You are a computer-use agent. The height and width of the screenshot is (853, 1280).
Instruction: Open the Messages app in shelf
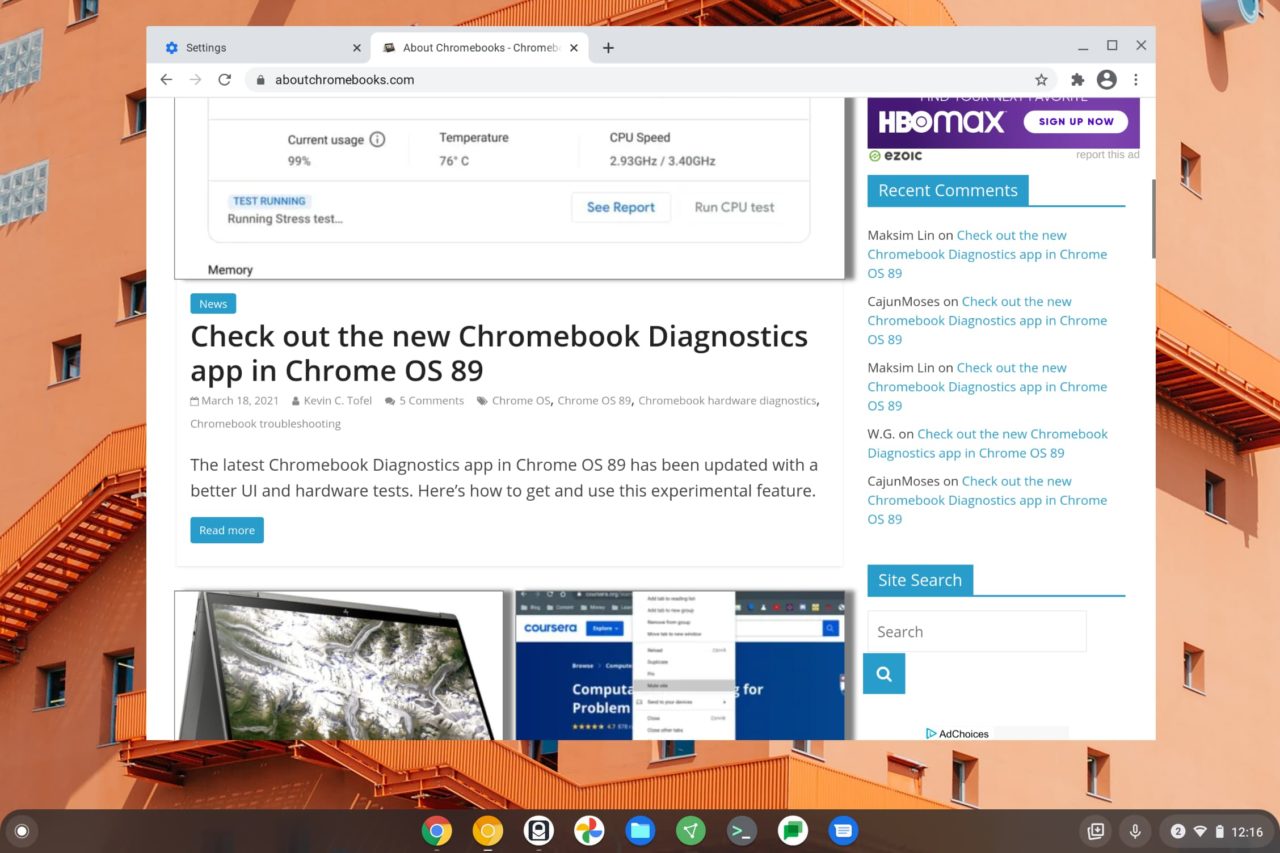click(844, 831)
